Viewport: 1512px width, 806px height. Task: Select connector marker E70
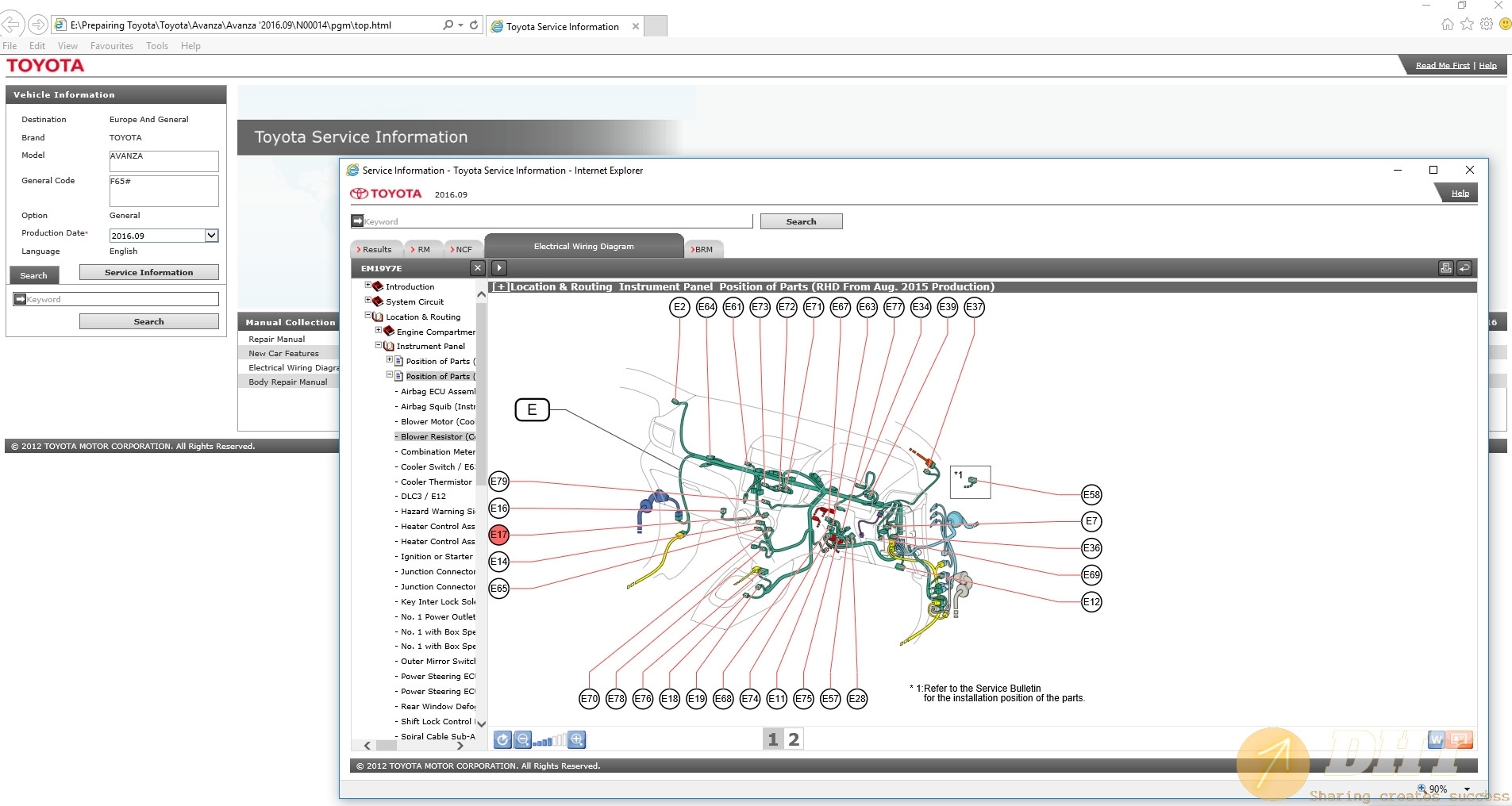point(589,699)
